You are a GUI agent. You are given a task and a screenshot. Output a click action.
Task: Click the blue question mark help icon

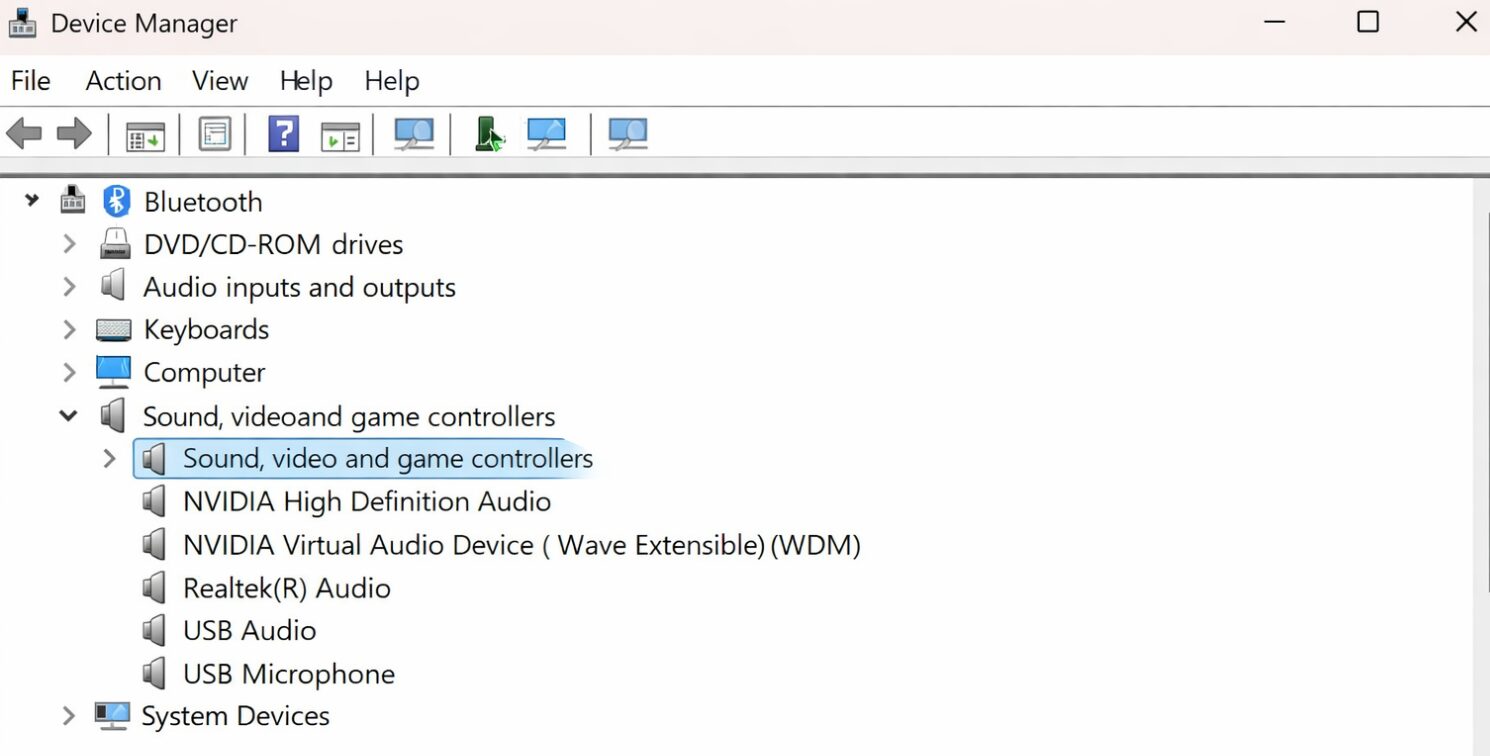pyautogui.click(x=283, y=134)
